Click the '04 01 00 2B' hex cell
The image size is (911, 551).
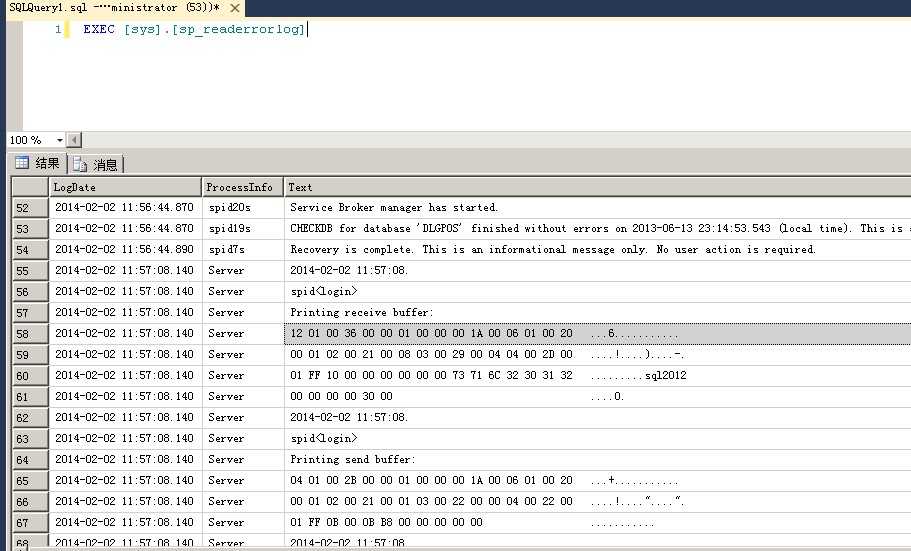[x=597, y=480]
